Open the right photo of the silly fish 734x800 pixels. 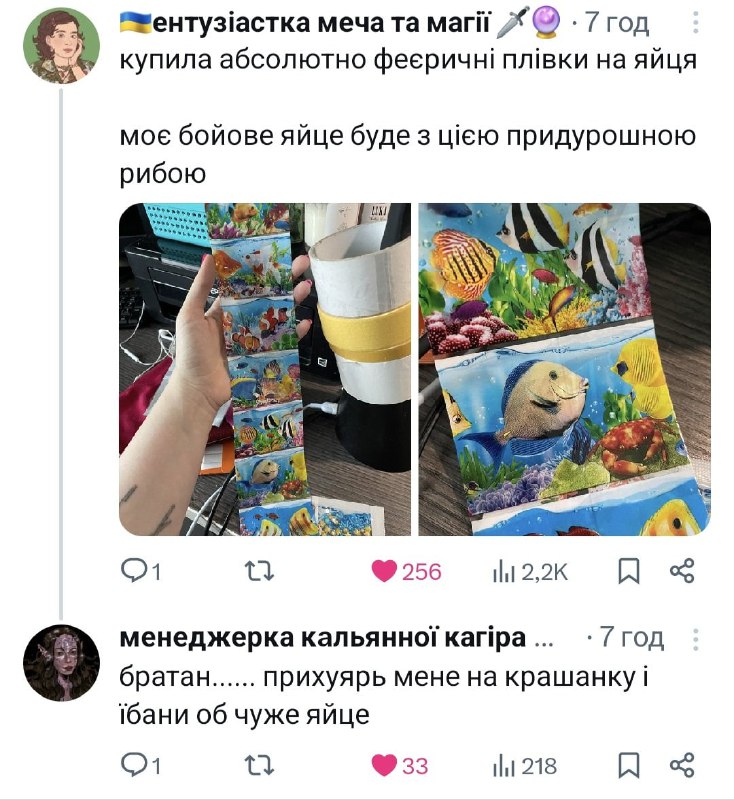tap(565, 369)
